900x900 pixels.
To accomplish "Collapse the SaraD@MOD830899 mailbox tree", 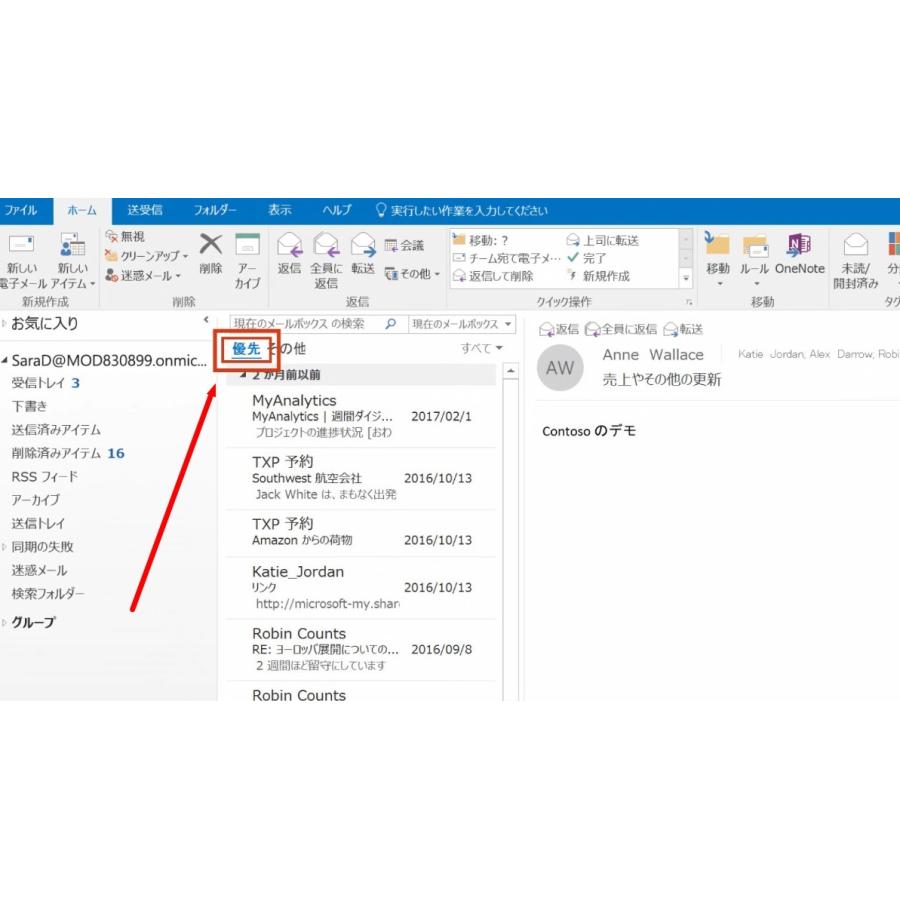I will pyautogui.click(x=7, y=360).
